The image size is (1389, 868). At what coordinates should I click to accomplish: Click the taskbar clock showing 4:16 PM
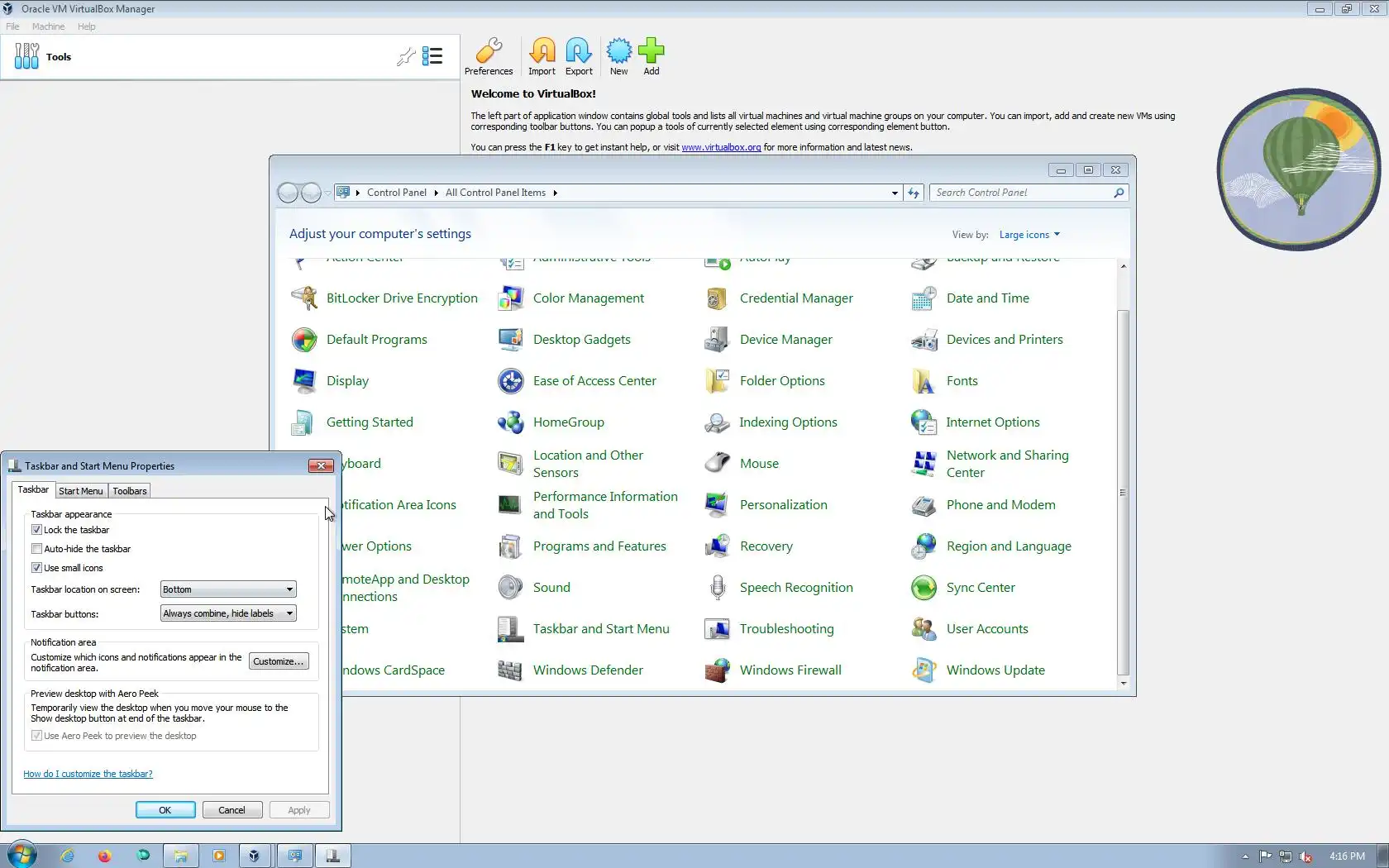tap(1347, 856)
